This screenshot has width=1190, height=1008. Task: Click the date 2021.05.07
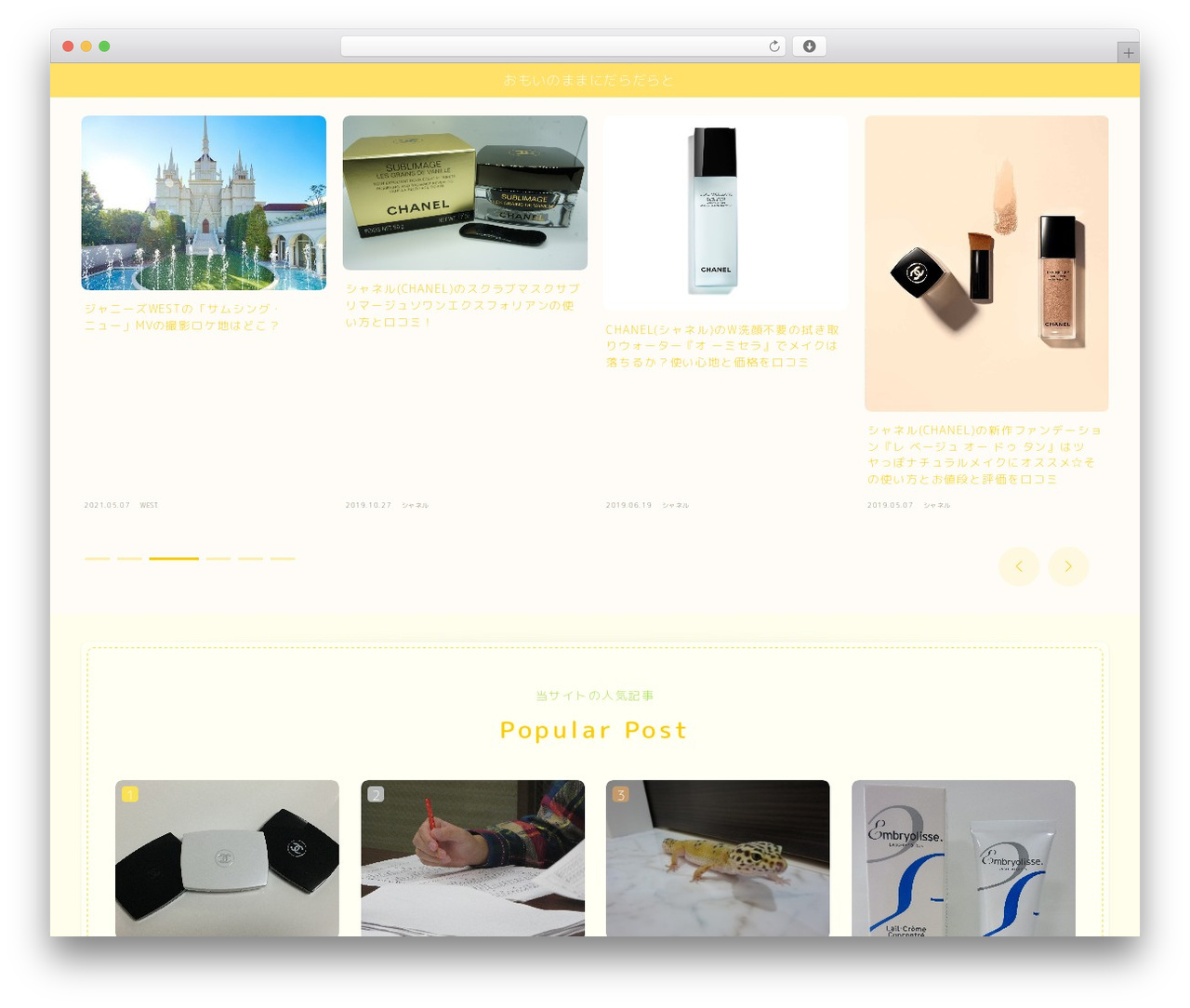pyautogui.click(x=107, y=505)
